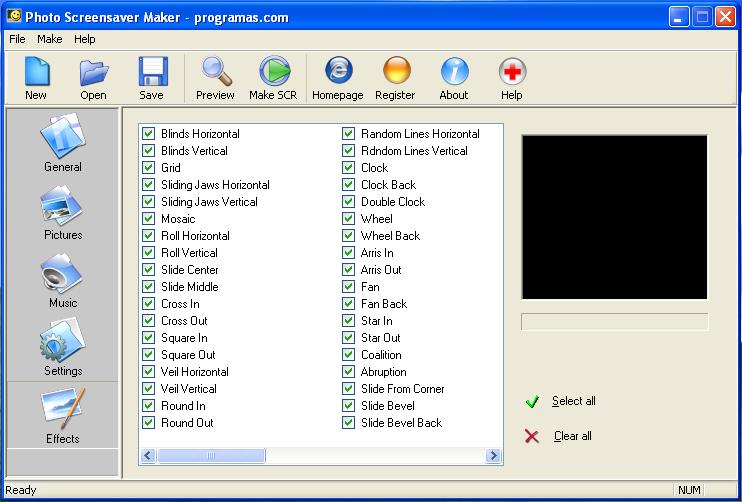The image size is (742, 502).
Task: Disable the Round Out effect
Action: click(149, 423)
